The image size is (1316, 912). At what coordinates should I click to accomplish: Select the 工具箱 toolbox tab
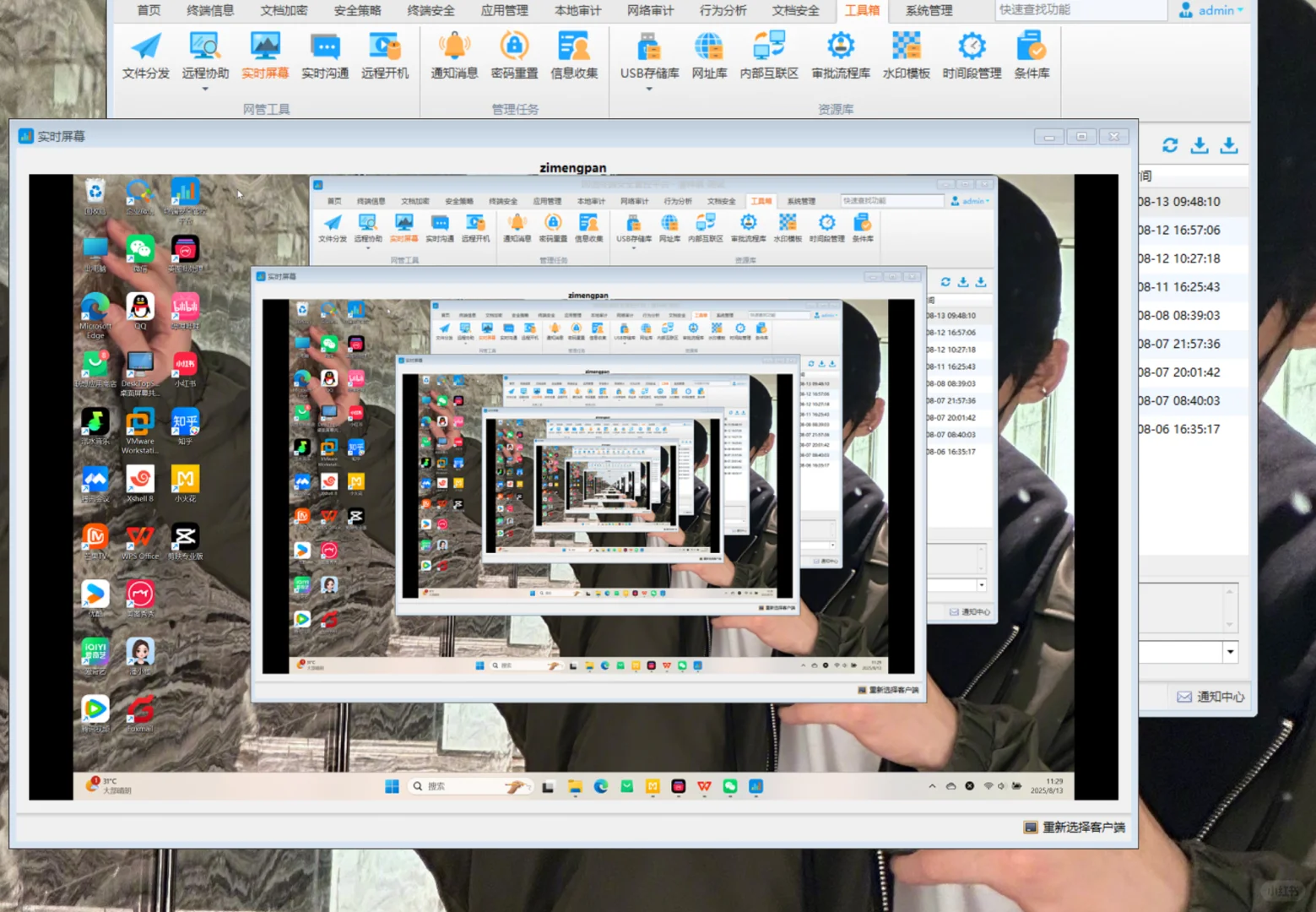862,10
